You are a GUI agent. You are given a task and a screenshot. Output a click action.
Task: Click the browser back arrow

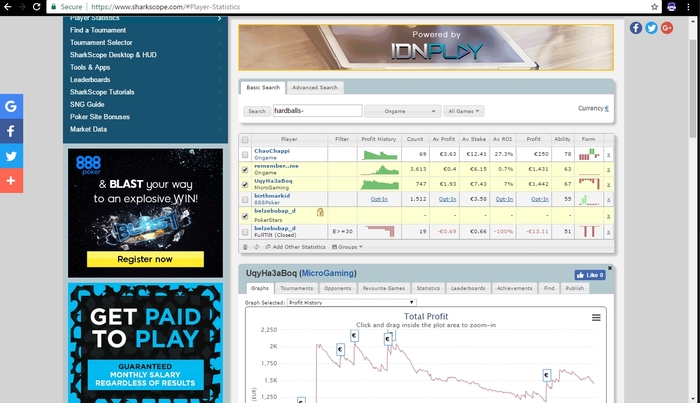point(7,7)
